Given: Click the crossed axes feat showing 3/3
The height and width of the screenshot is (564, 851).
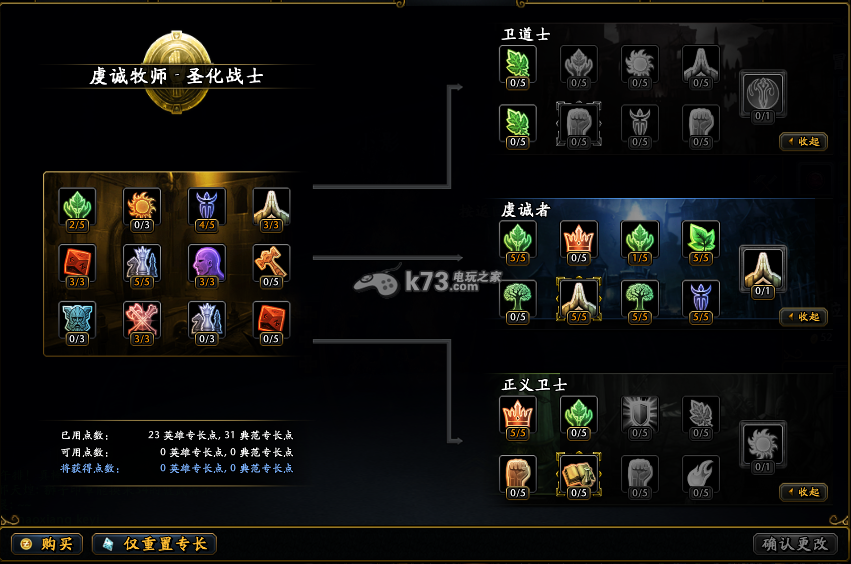Looking at the screenshot, I should point(142,322).
